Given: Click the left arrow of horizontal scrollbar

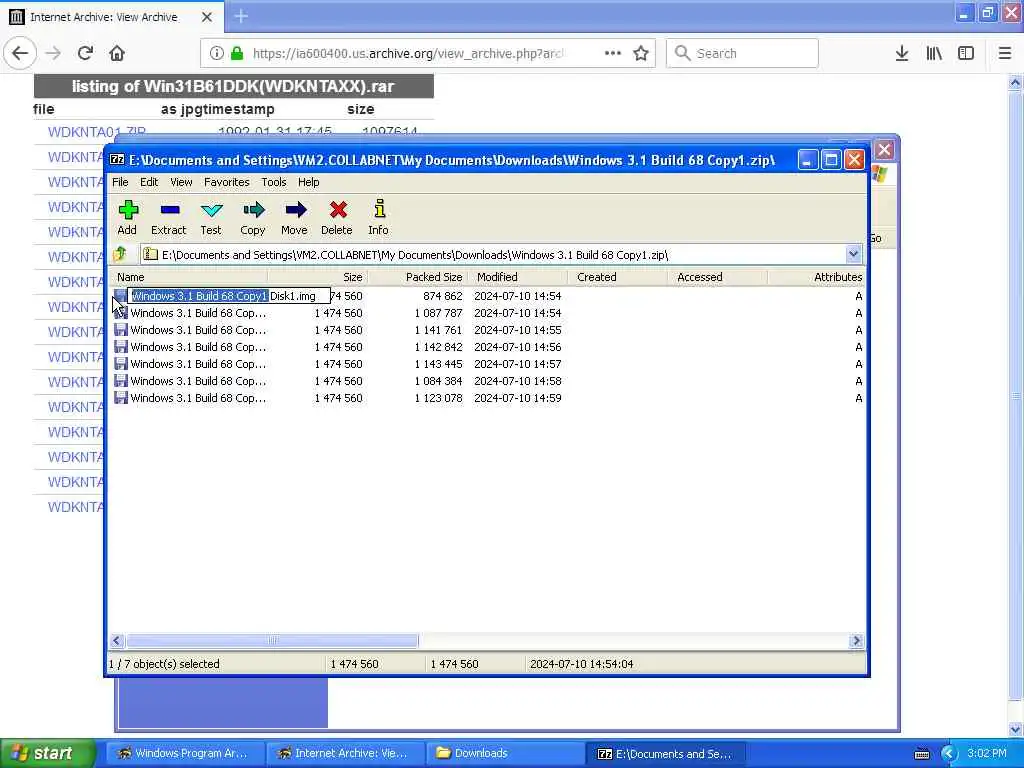Looking at the screenshot, I should coord(117,641).
